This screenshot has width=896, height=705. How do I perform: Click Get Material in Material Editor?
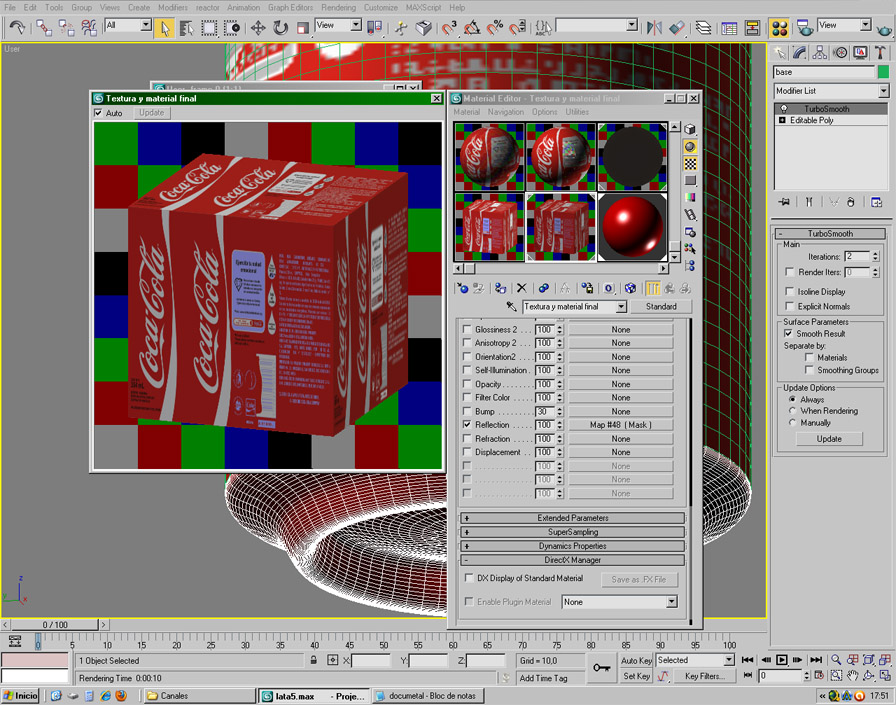[462, 289]
